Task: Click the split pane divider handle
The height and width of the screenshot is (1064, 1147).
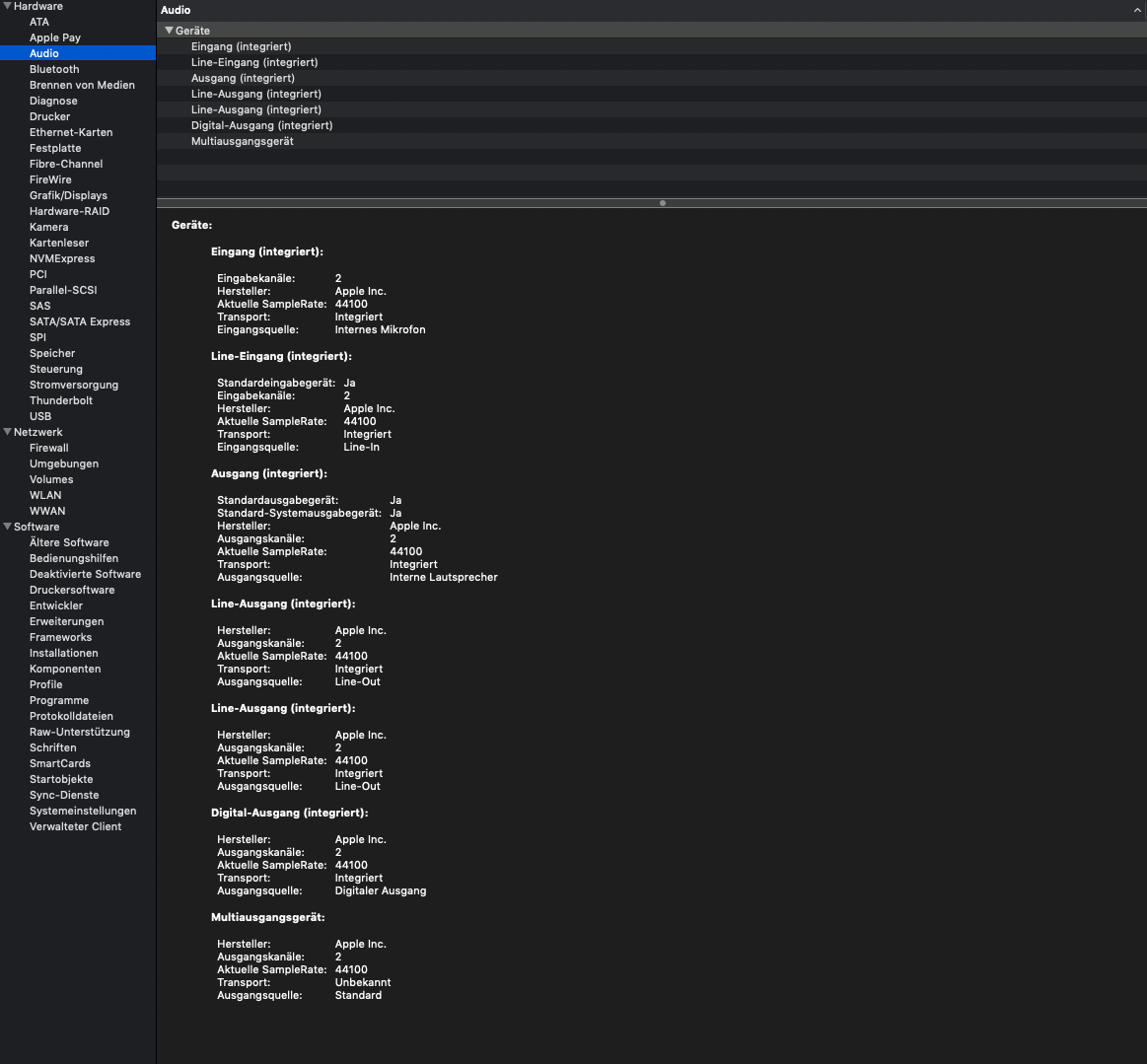Action: [x=662, y=203]
